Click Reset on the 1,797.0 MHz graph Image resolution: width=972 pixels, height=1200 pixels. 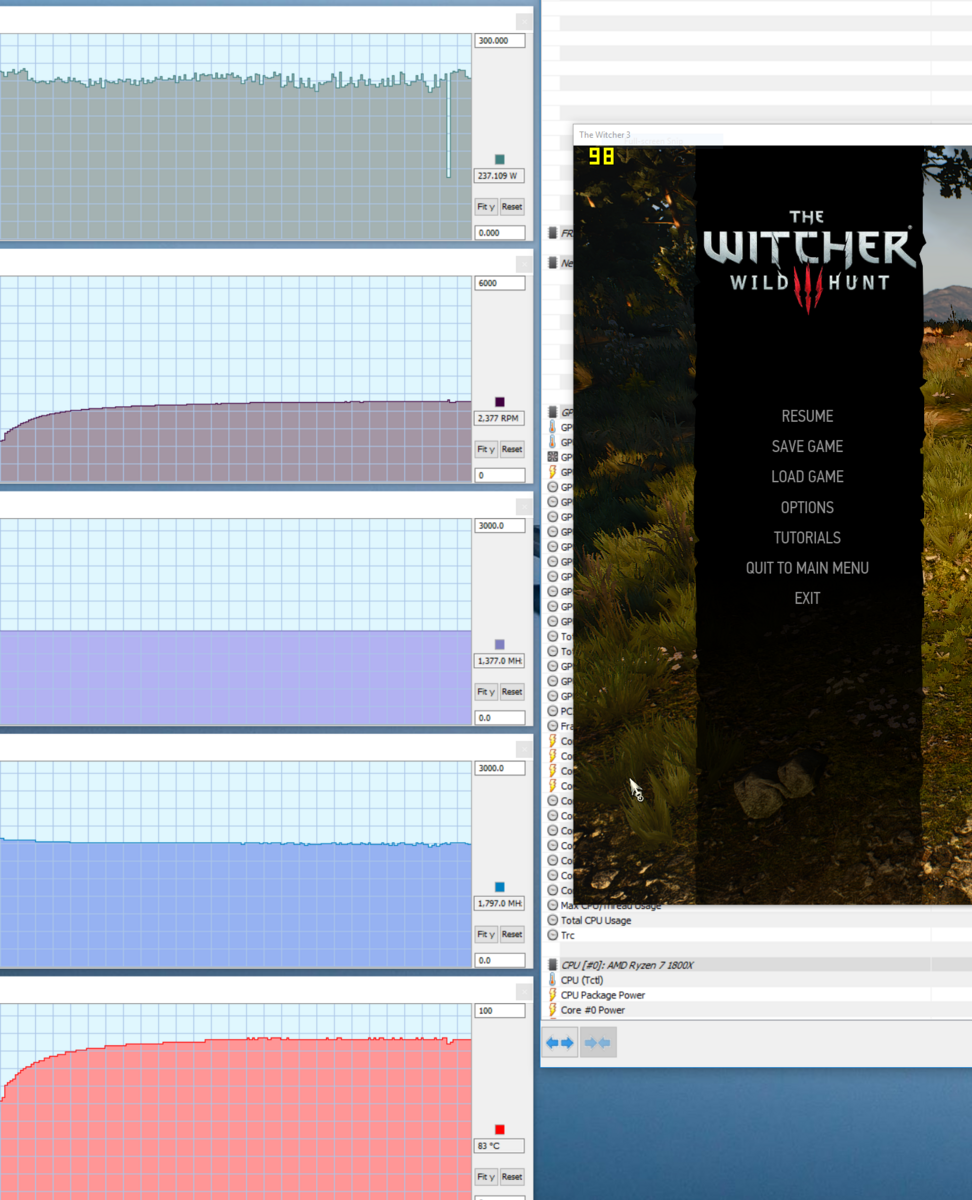[x=512, y=934]
